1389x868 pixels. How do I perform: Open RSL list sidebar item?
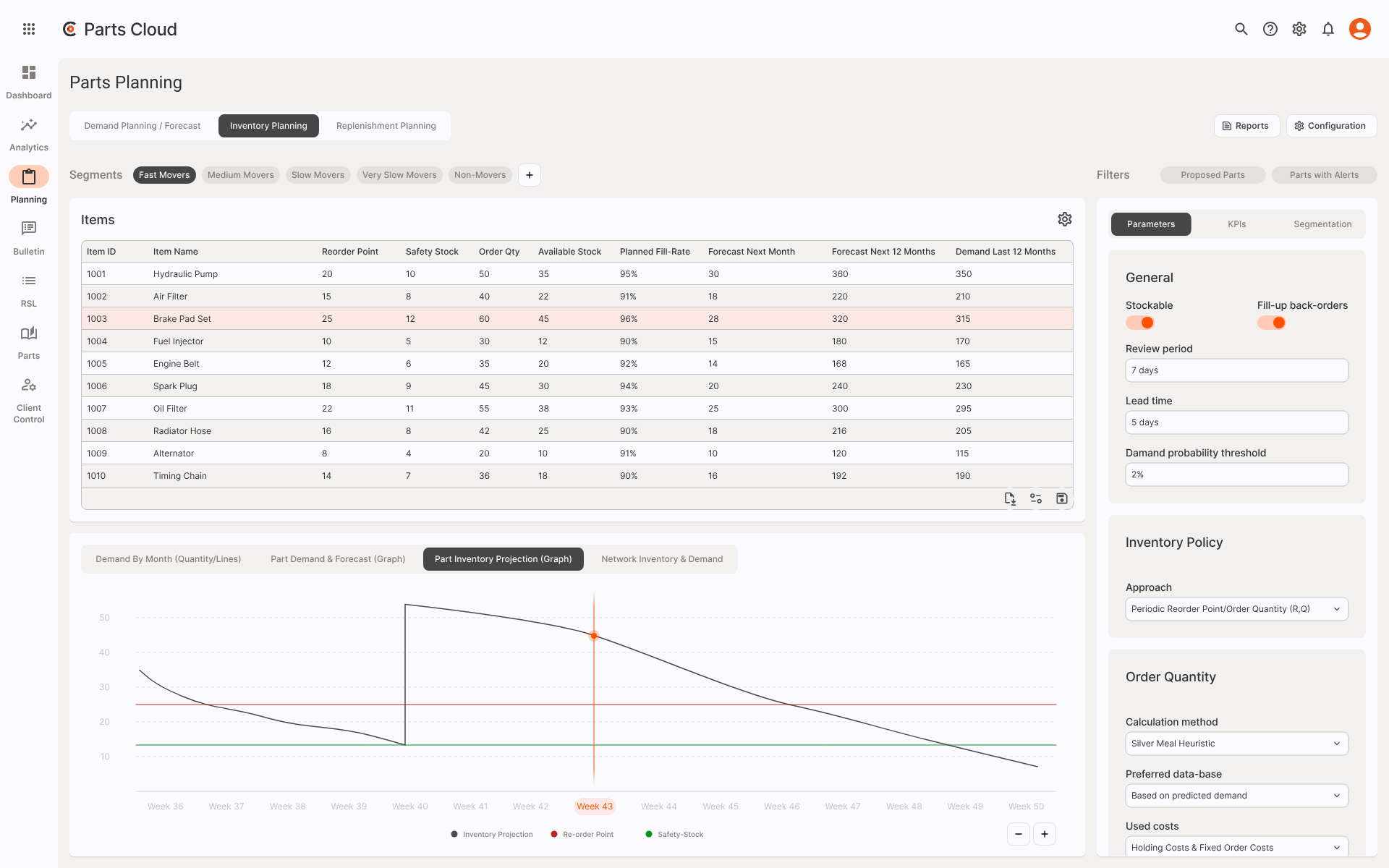coord(29,290)
